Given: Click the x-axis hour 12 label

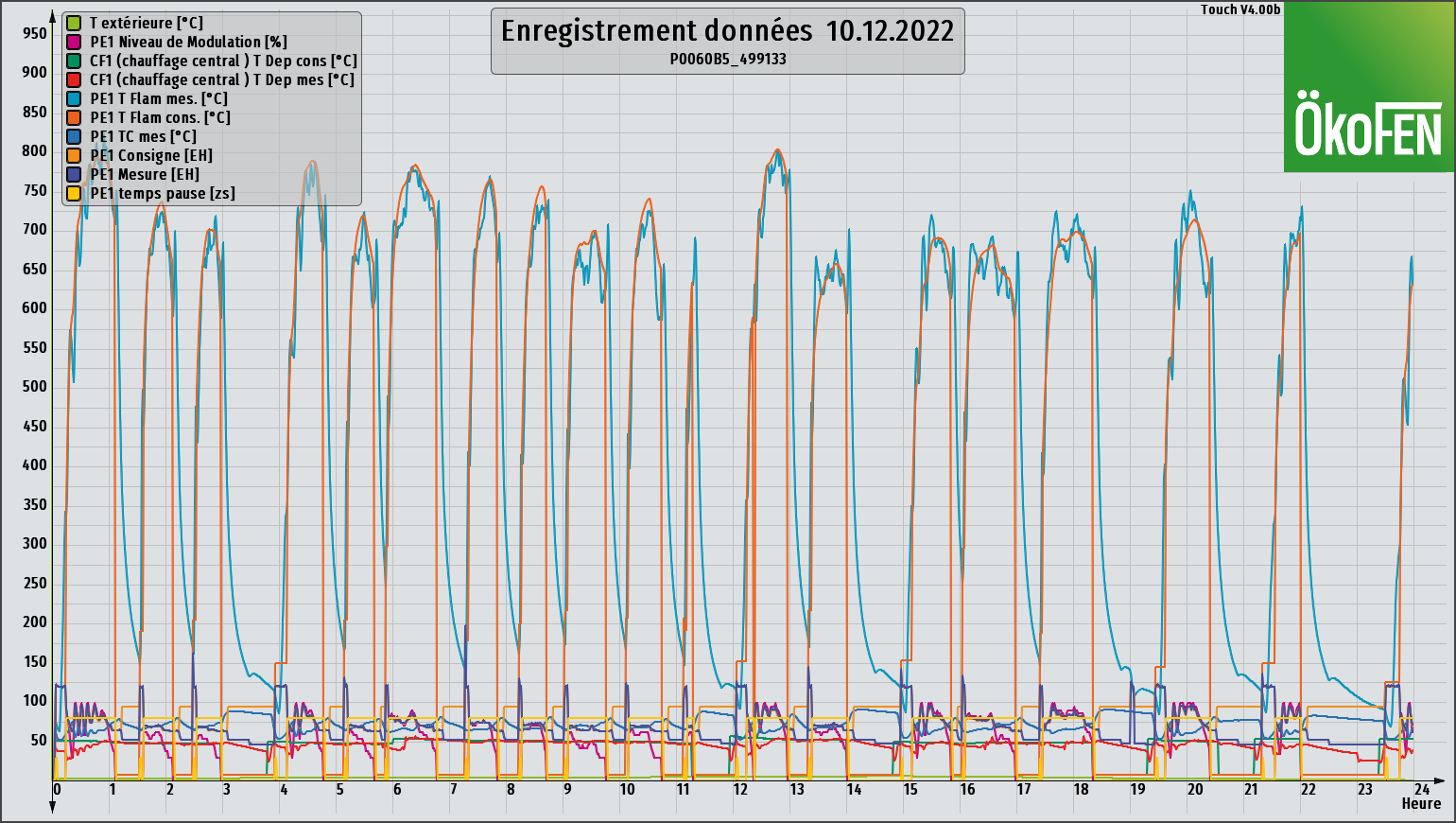Looking at the screenshot, I should click(x=740, y=790).
